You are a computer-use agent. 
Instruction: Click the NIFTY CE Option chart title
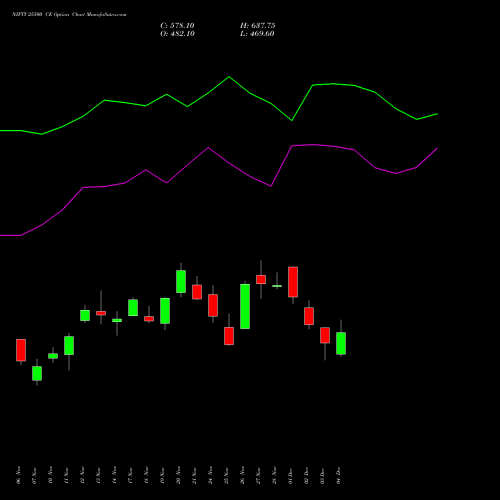69,15
